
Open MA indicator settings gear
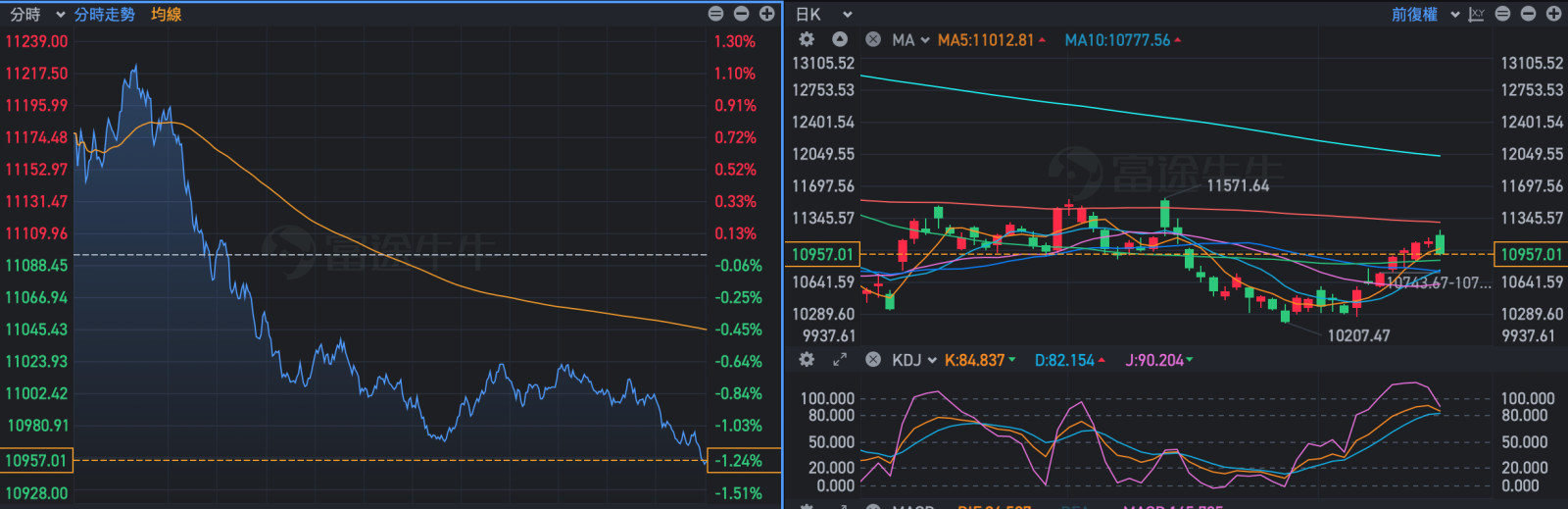tap(807, 39)
